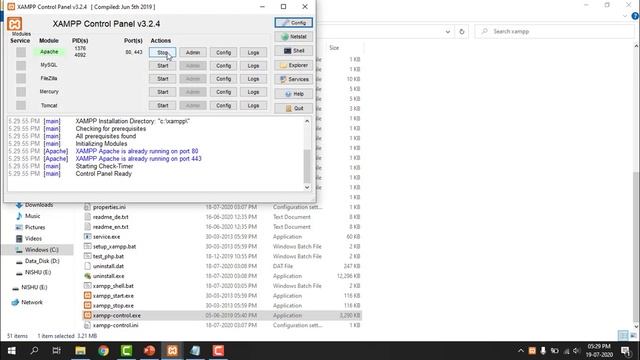Open Google Chrome from taskbar
The width and height of the screenshot is (640, 360).
[x=103, y=351]
